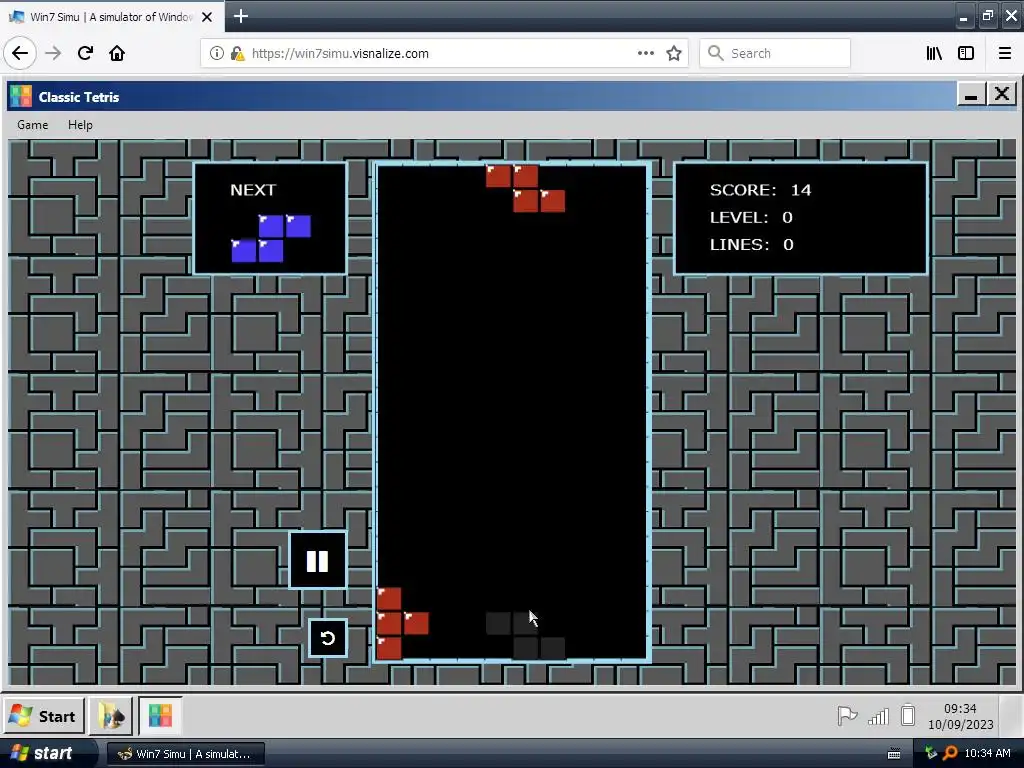
Task: Click the 10/09/2023 date in tray
Action: (960, 724)
